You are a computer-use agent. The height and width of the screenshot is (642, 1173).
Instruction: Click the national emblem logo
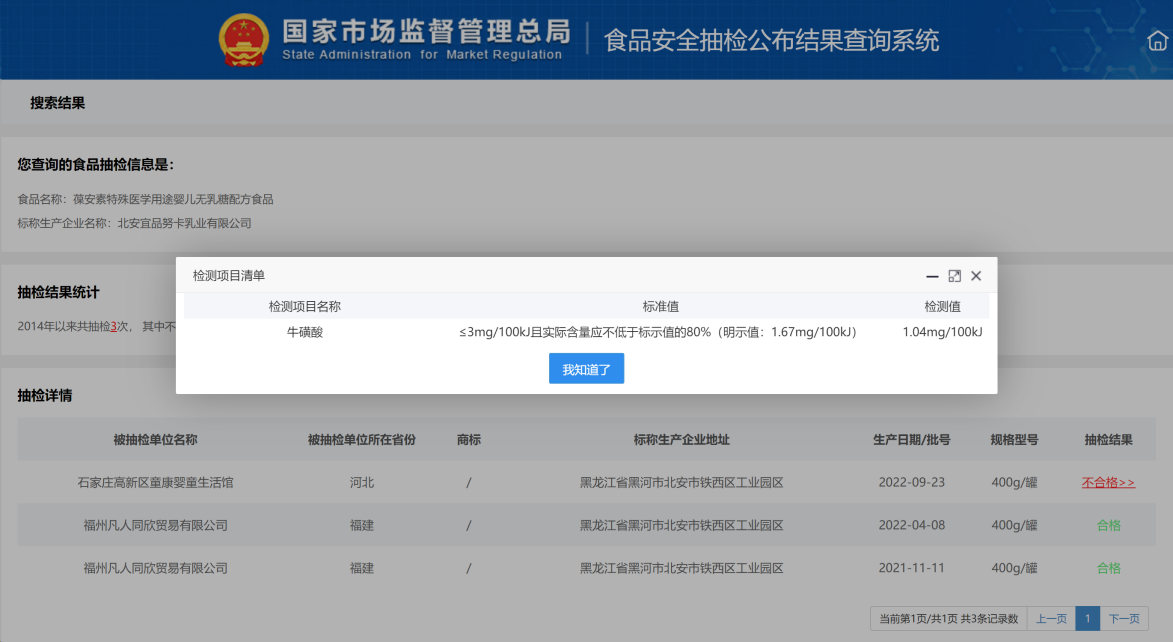(244, 40)
